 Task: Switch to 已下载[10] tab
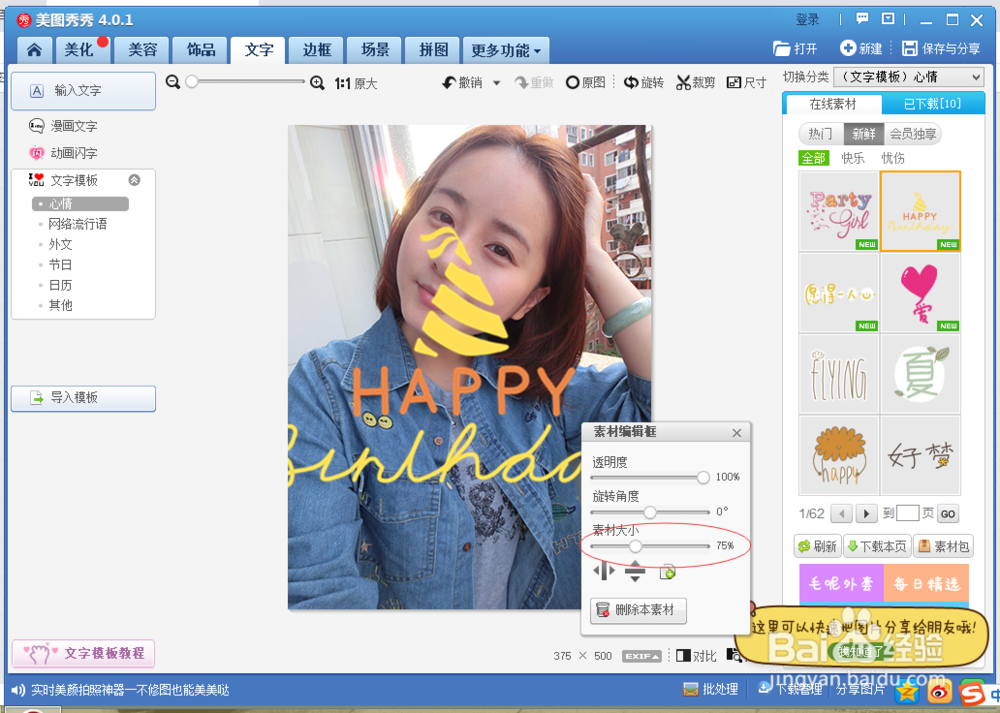(932, 104)
